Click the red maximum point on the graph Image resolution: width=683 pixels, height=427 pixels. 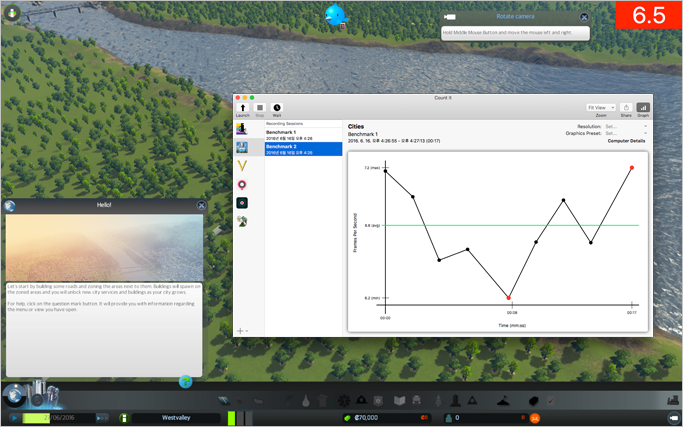pos(632,168)
